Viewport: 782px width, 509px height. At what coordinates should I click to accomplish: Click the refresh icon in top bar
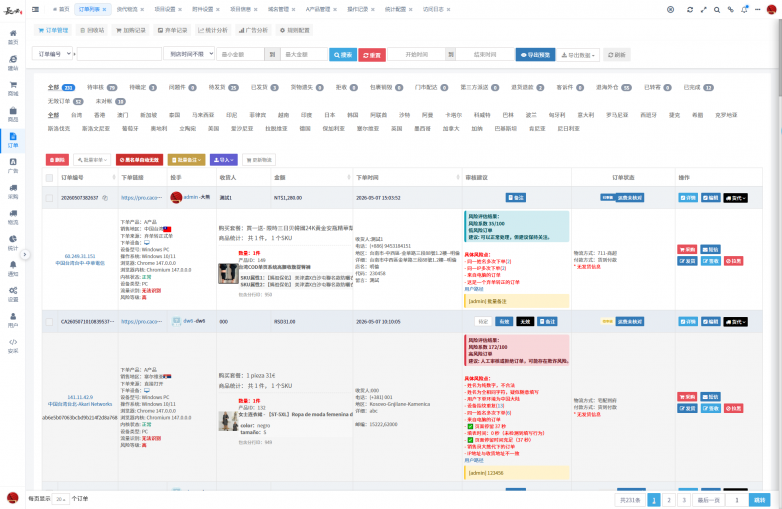click(x=690, y=9)
